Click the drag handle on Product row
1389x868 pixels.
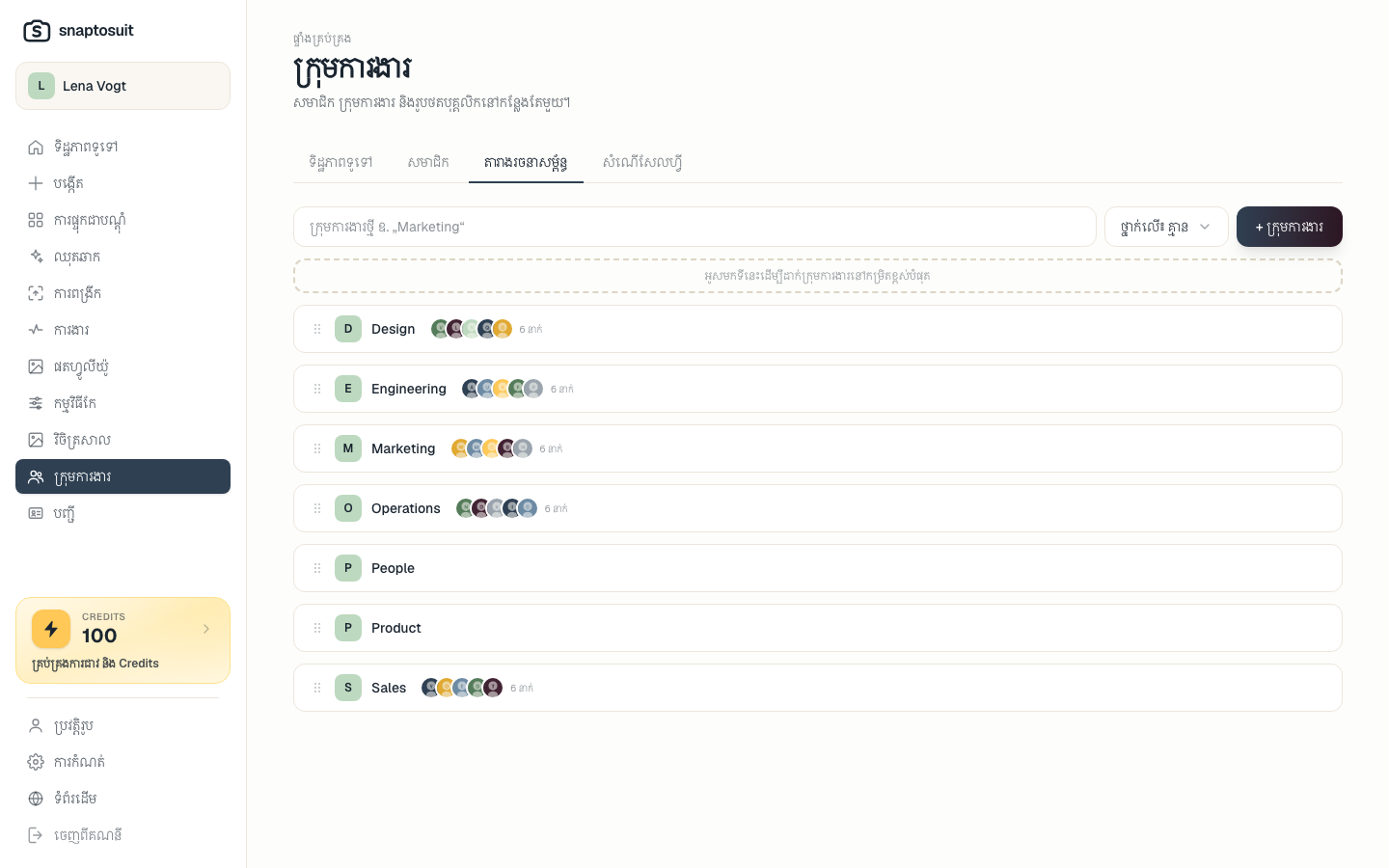(x=317, y=628)
